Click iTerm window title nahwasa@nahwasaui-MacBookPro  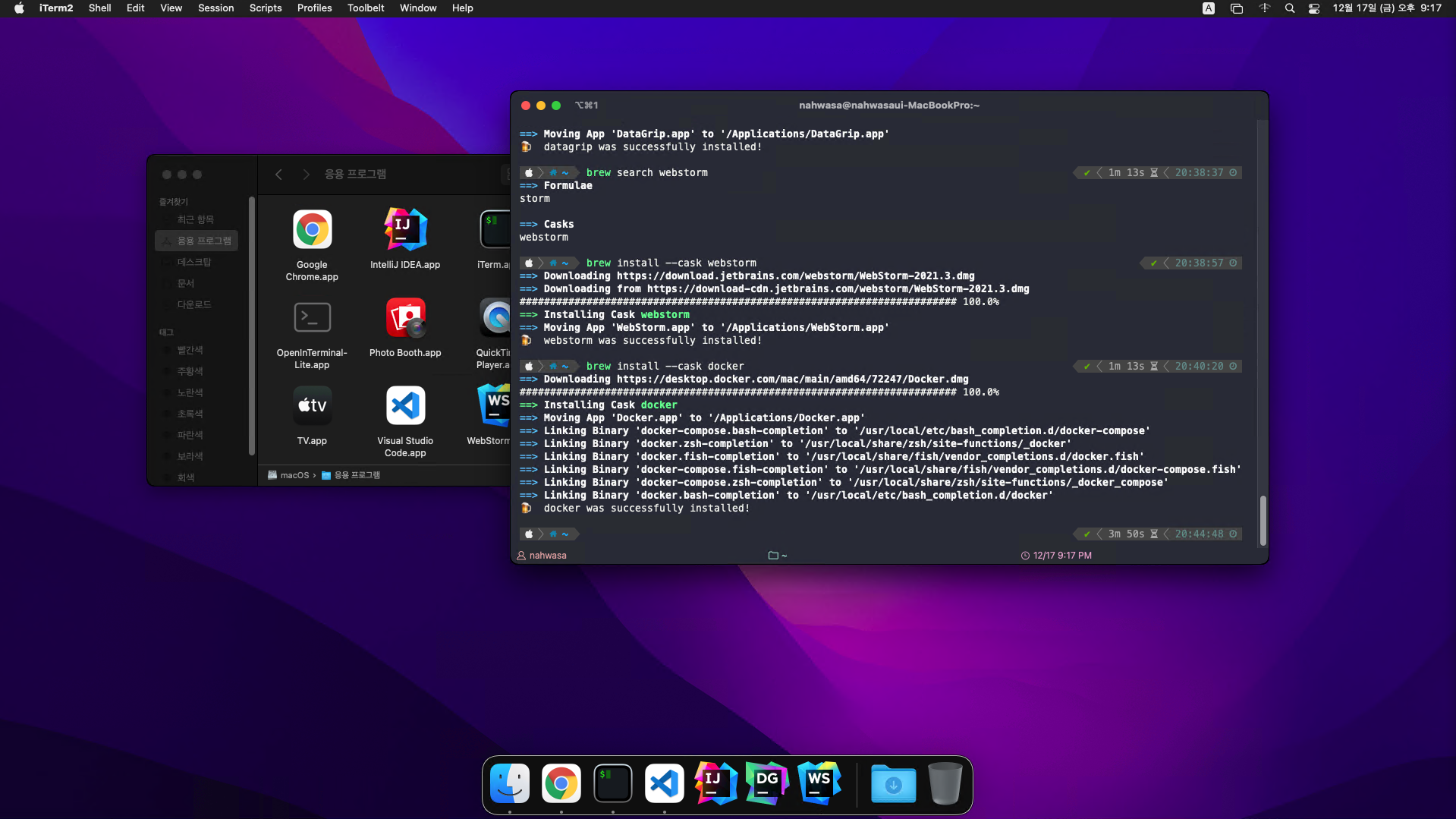888,106
